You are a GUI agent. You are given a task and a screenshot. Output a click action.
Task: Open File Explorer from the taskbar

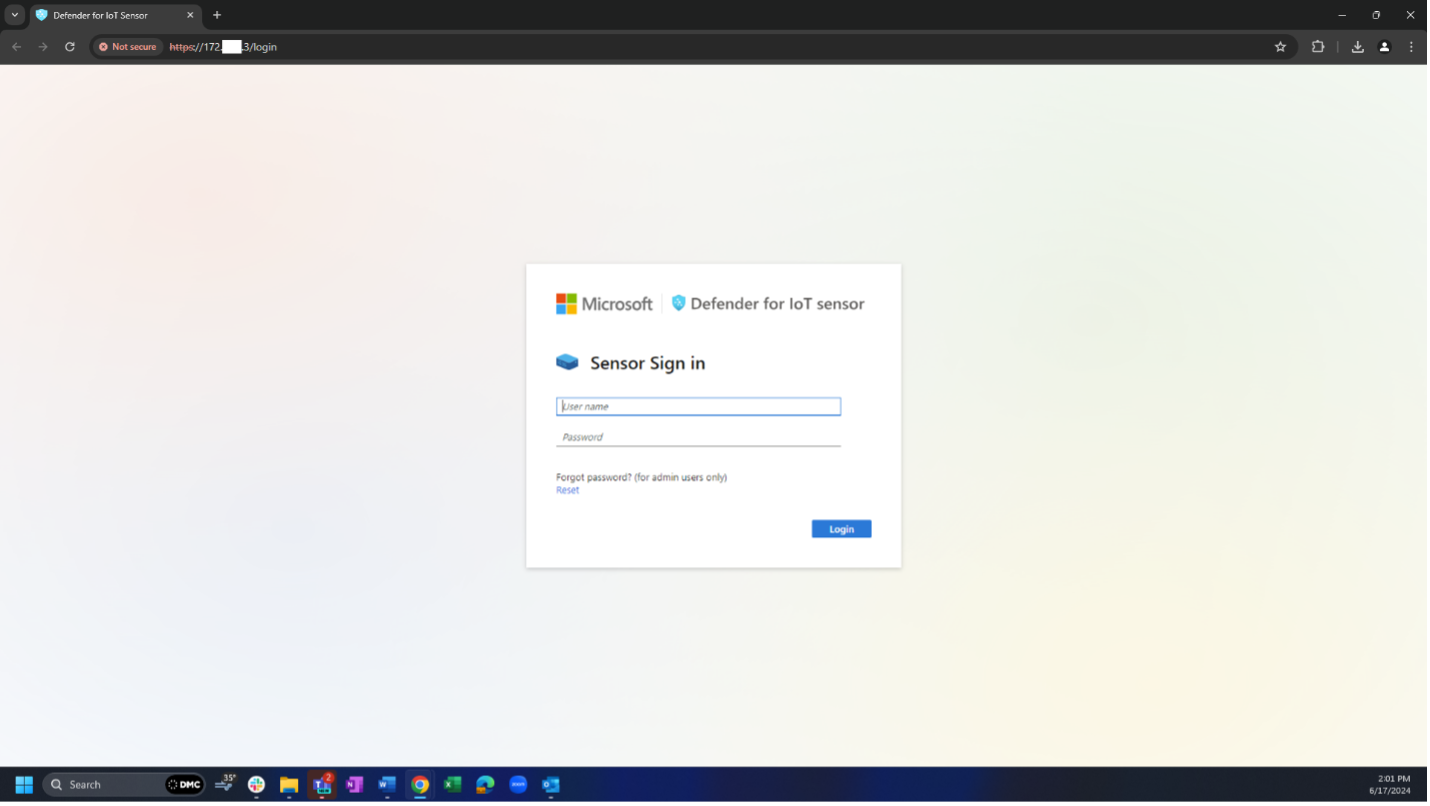click(x=289, y=785)
